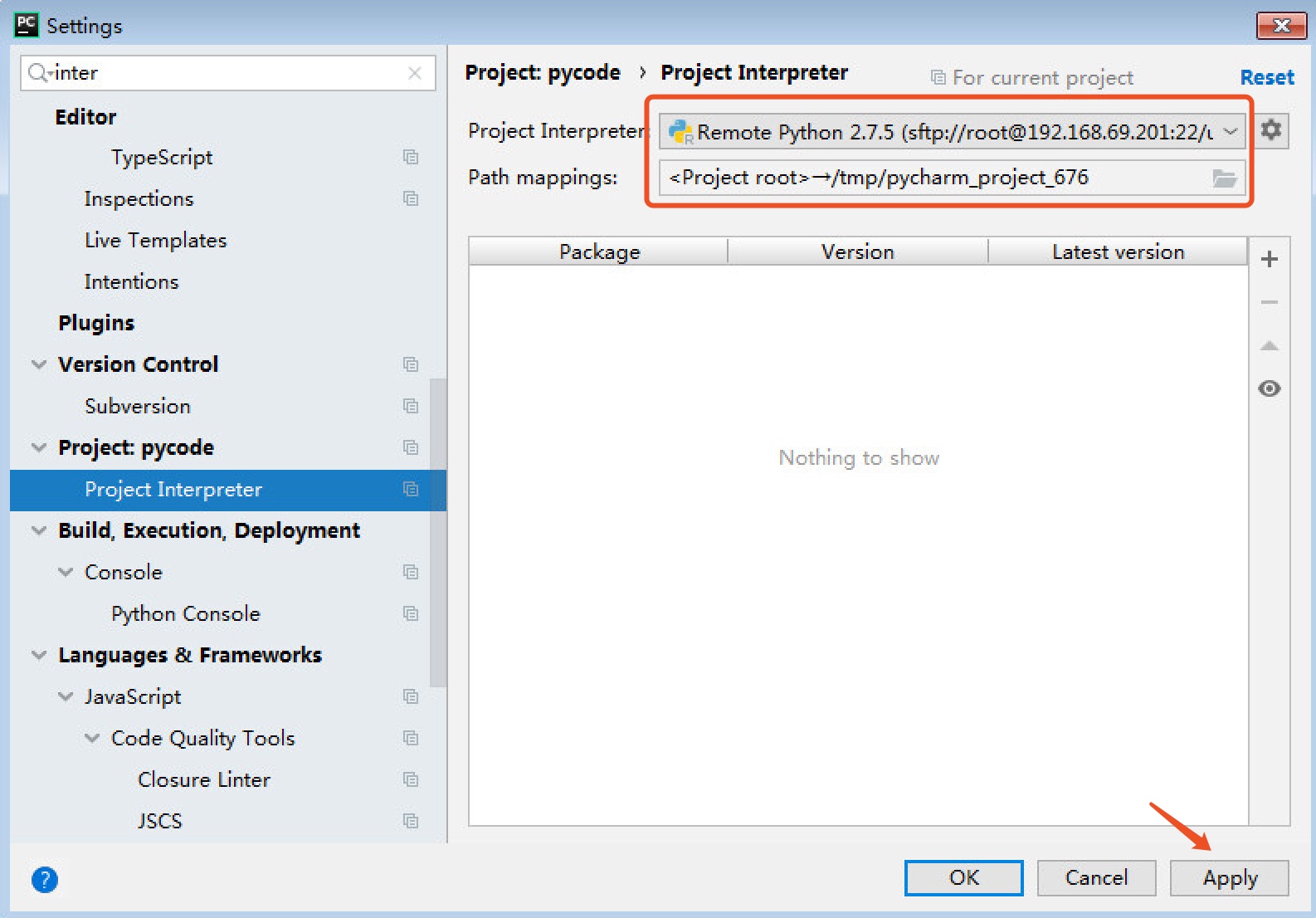Screen dimensions: 1316x918
Task: Open the Plugins settings page
Action: tap(96, 323)
